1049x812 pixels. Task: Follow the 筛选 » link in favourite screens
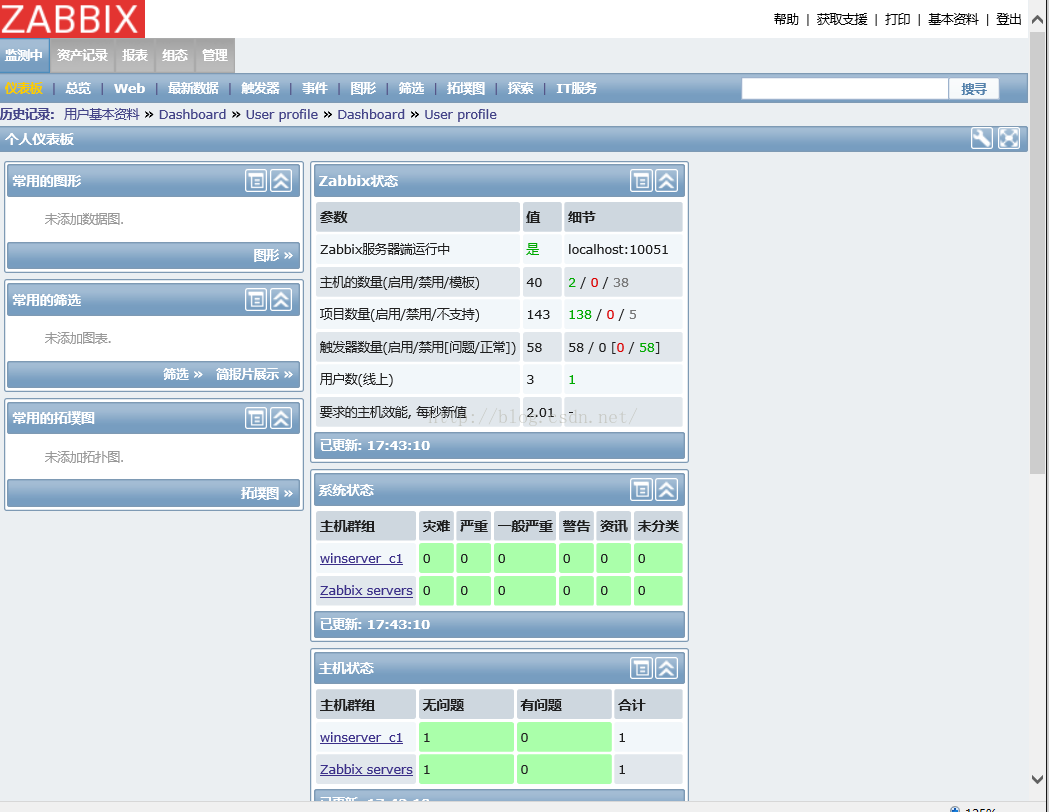183,375
